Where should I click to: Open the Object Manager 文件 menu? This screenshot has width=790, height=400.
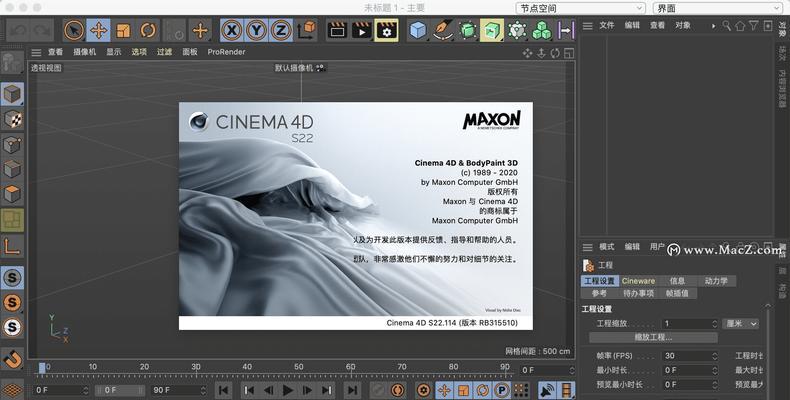click(607, 25)
